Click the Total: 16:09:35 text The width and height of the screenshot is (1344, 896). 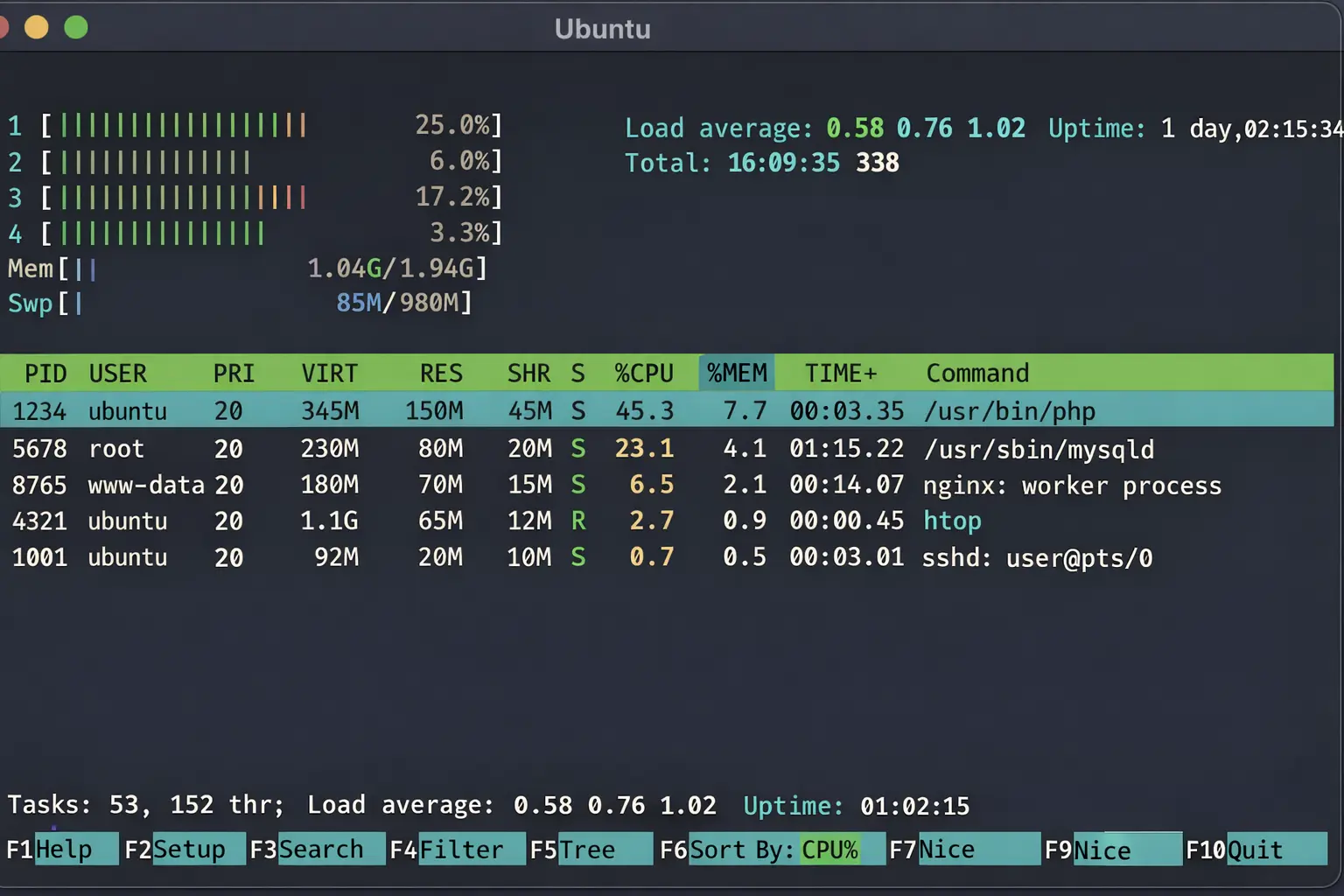(731, 163)
